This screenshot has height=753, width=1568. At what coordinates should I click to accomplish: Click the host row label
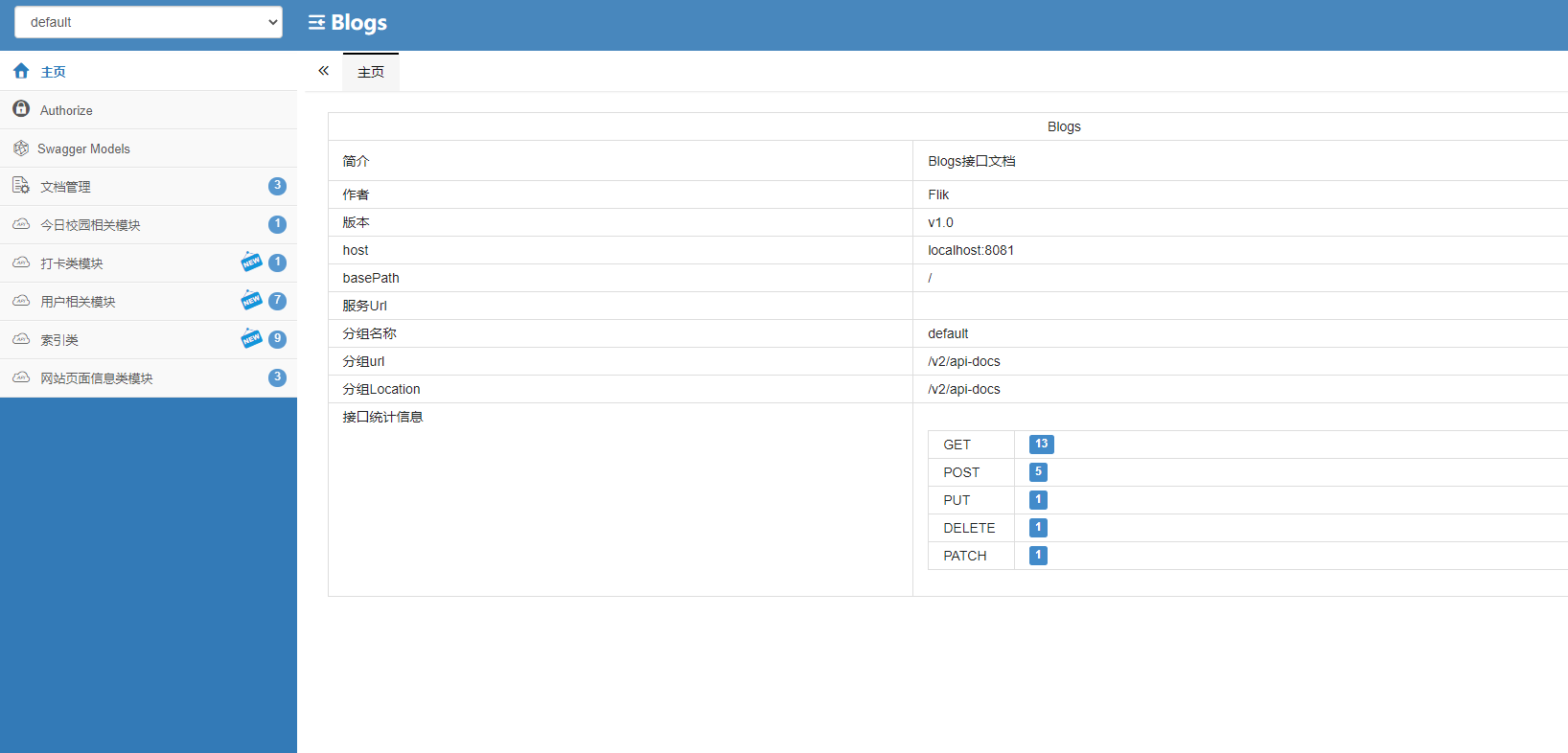(356, 250)
